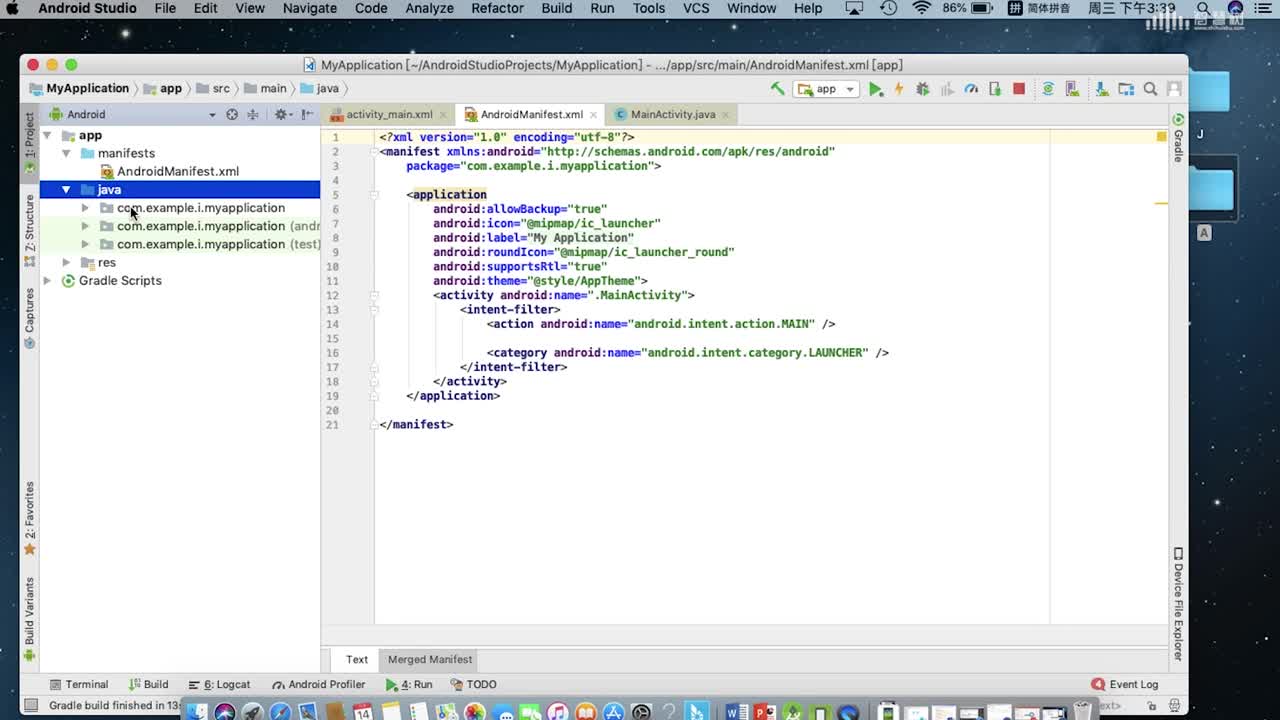Click the MyApplication breadcrumb
This screenshot has height=720, width=1280.
(79, 89)
